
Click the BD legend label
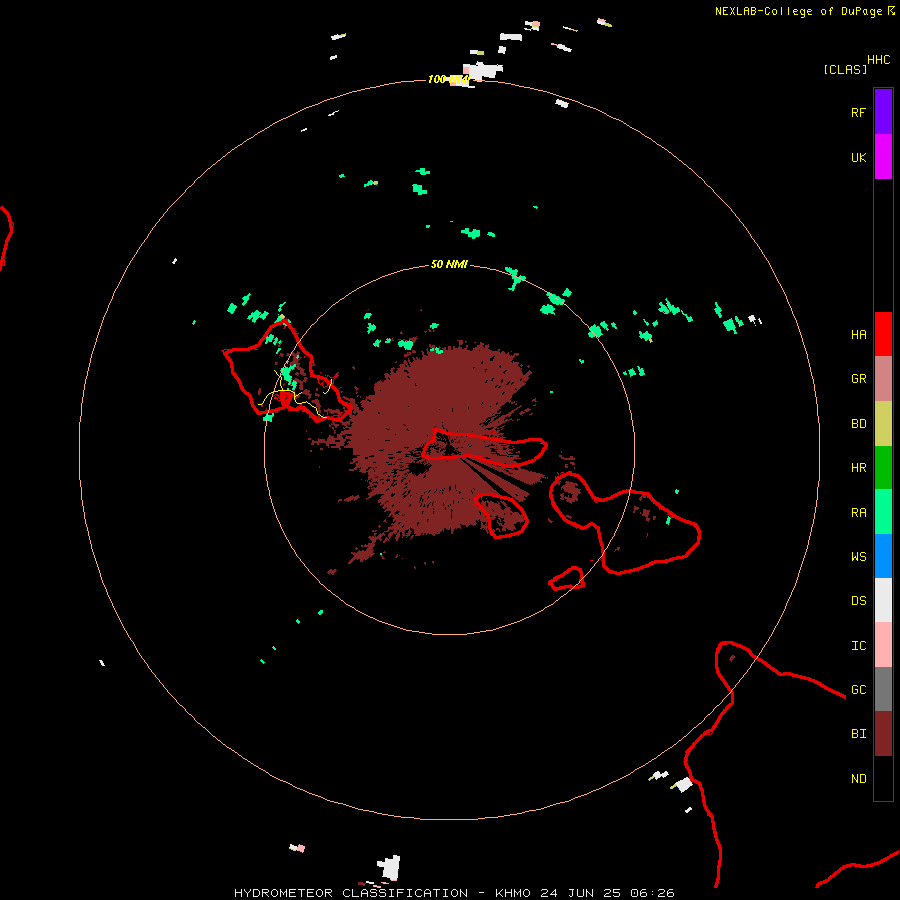coord(858,424)
